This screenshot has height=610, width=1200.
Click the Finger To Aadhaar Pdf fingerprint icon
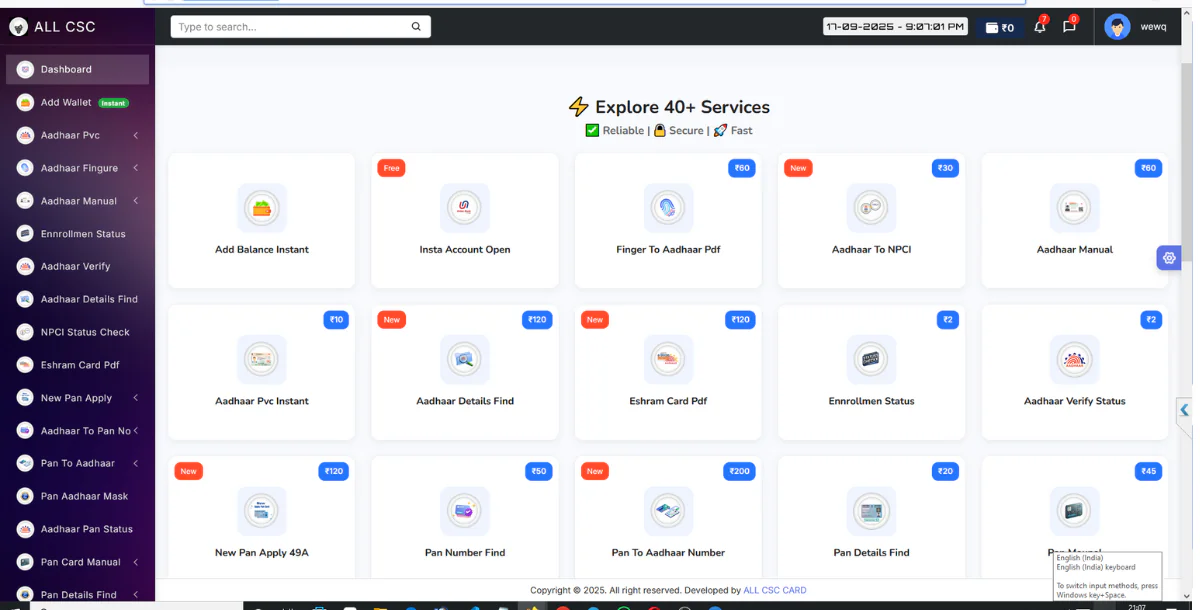pyautogui.click(x=668, y=208)
